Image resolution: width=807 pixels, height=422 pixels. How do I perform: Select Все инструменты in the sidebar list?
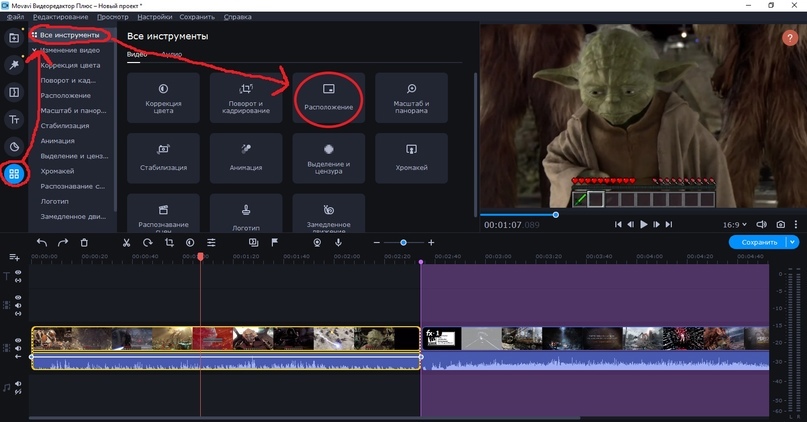coord(70,35)
